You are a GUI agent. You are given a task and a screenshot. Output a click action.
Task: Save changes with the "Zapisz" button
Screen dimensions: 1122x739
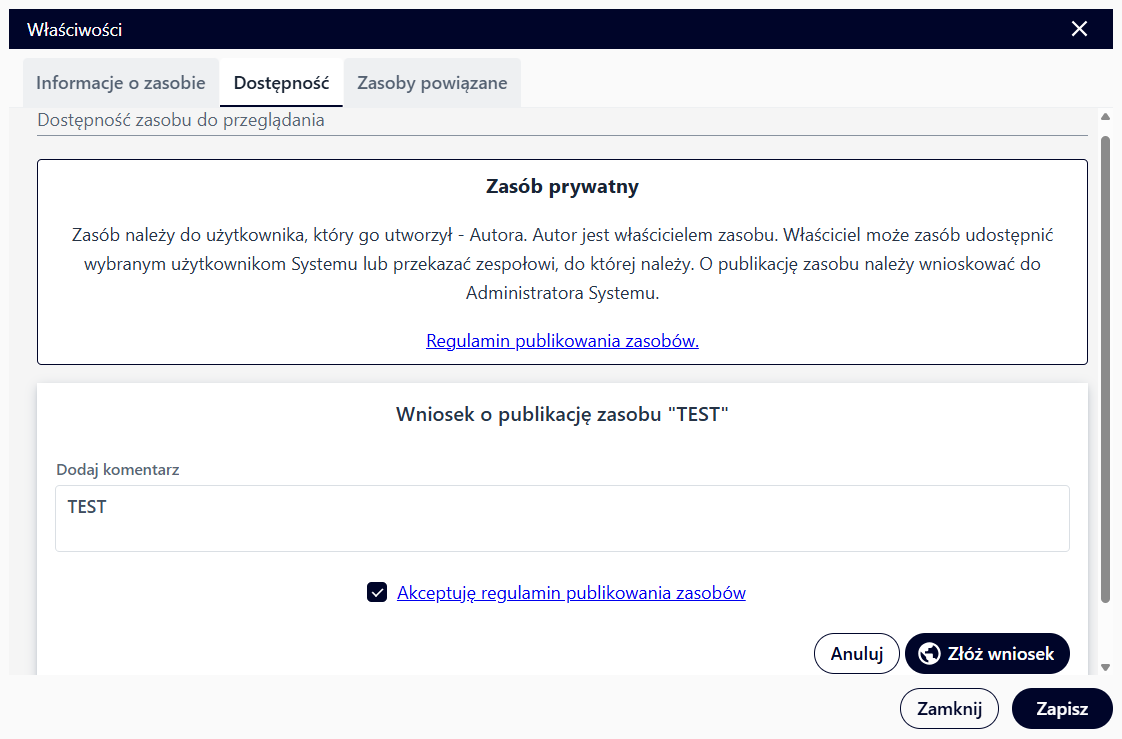tap(1062, 708)
